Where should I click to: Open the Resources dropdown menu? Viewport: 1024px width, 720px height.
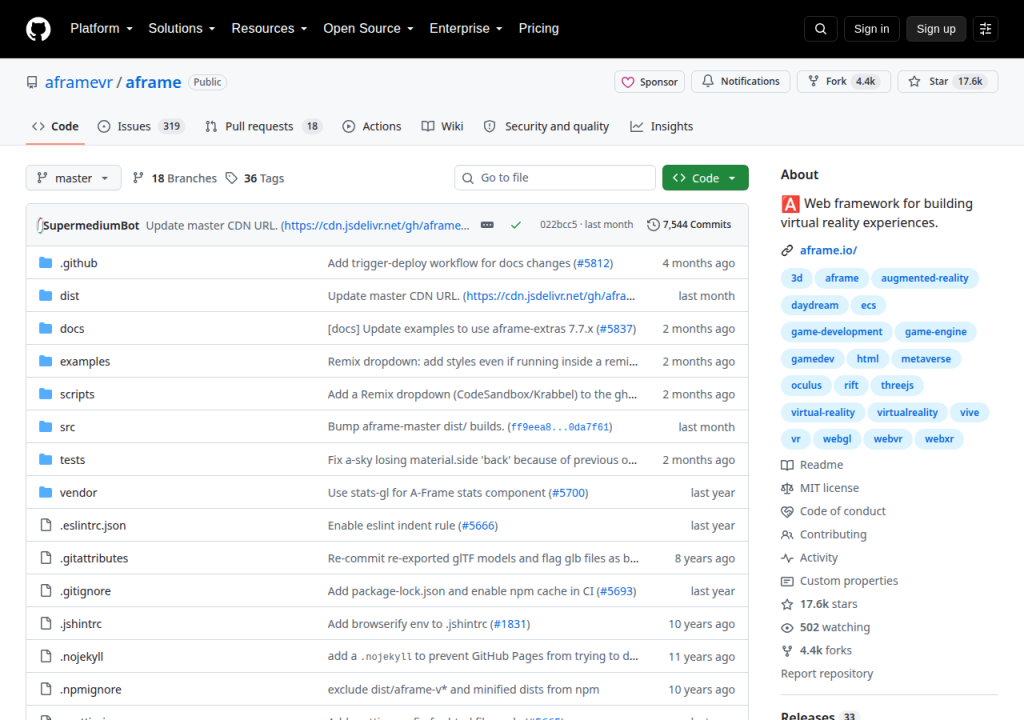point(269,28)
